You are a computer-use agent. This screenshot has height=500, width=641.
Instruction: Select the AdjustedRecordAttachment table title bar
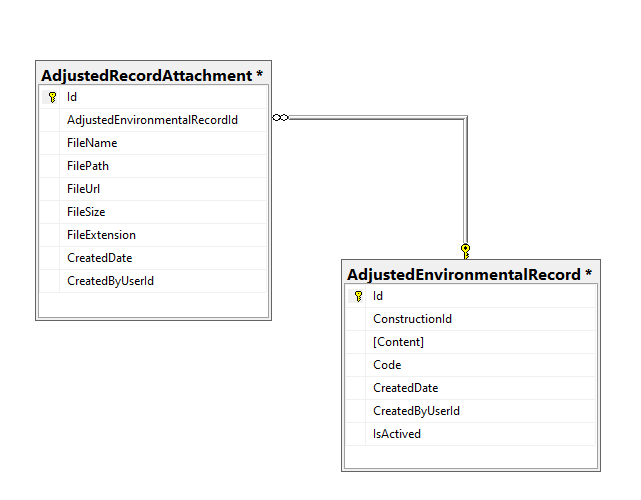pyautogui.click(x=152, y=75)
